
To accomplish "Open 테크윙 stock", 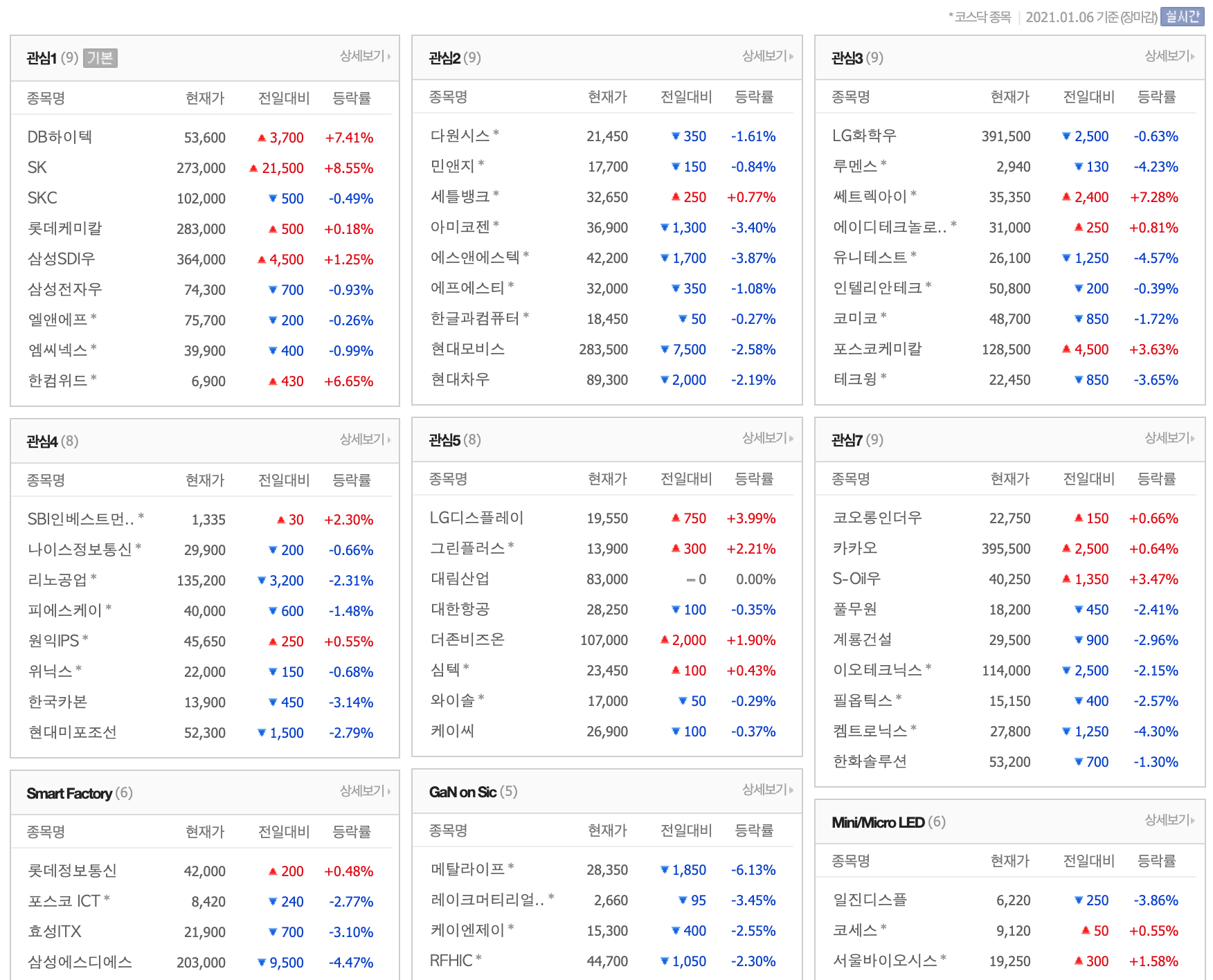I will point(855,379).
